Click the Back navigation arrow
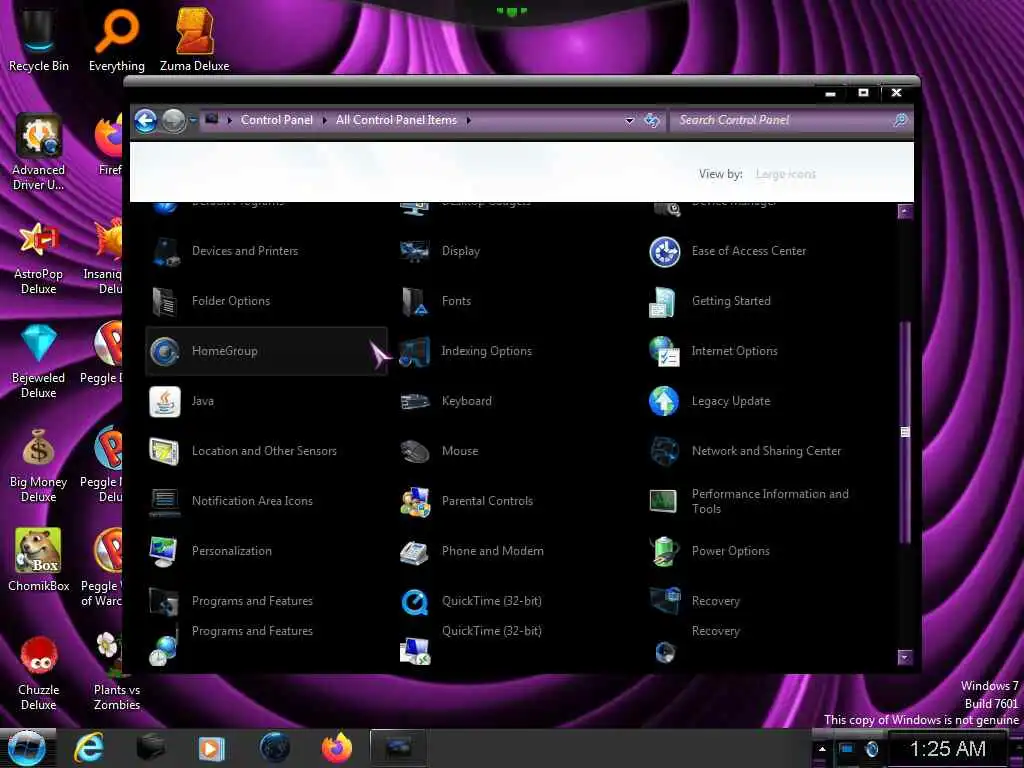1024x768 pixels. pyautogui.click(x=146, y=121)
